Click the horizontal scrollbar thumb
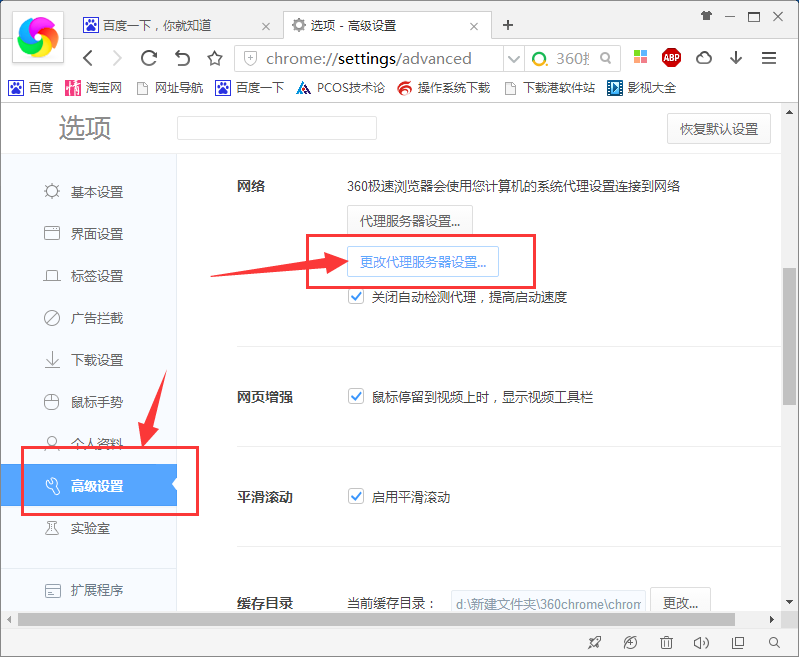The height and width of the screenshot is (657, 799). [376, 619]
